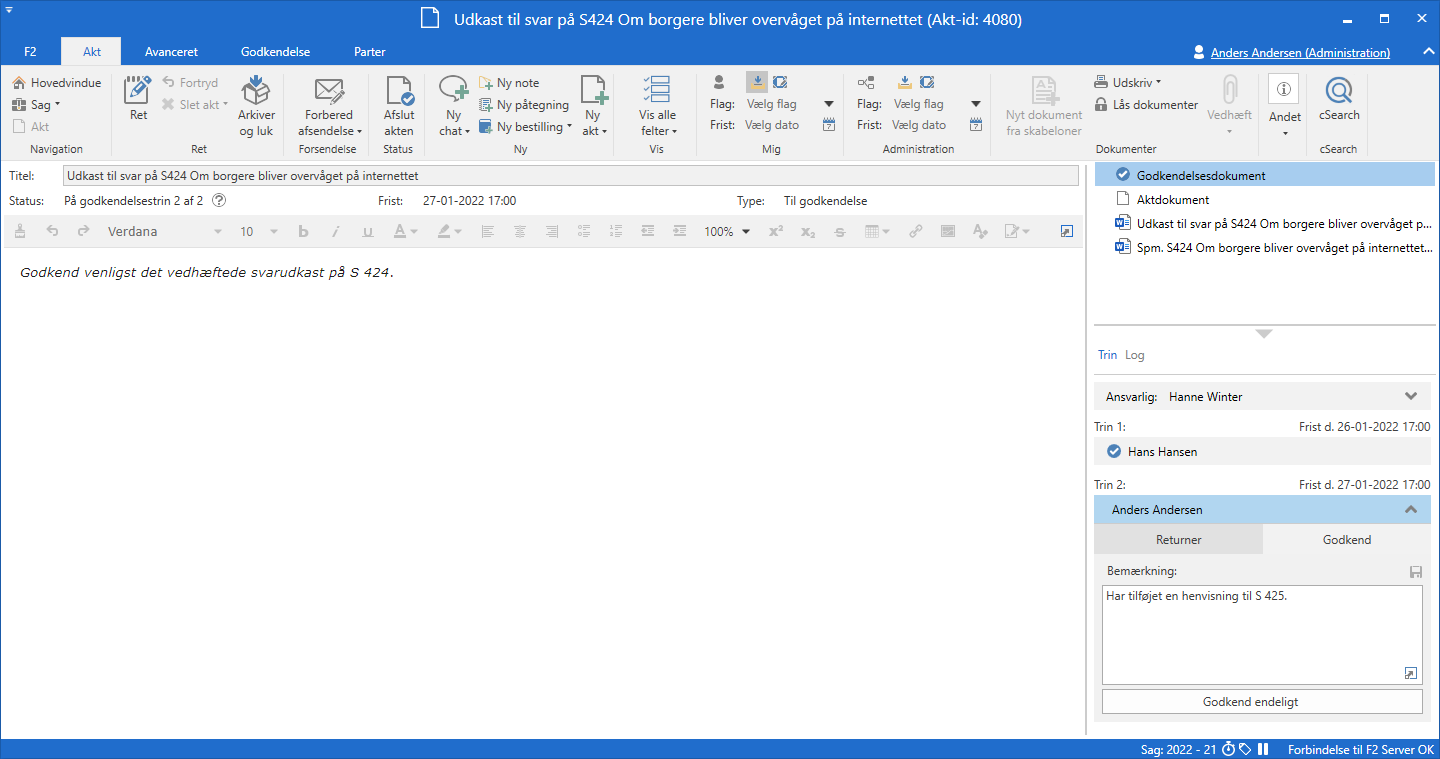
Task: Click the Titel field
Action: tap(570, 176)
